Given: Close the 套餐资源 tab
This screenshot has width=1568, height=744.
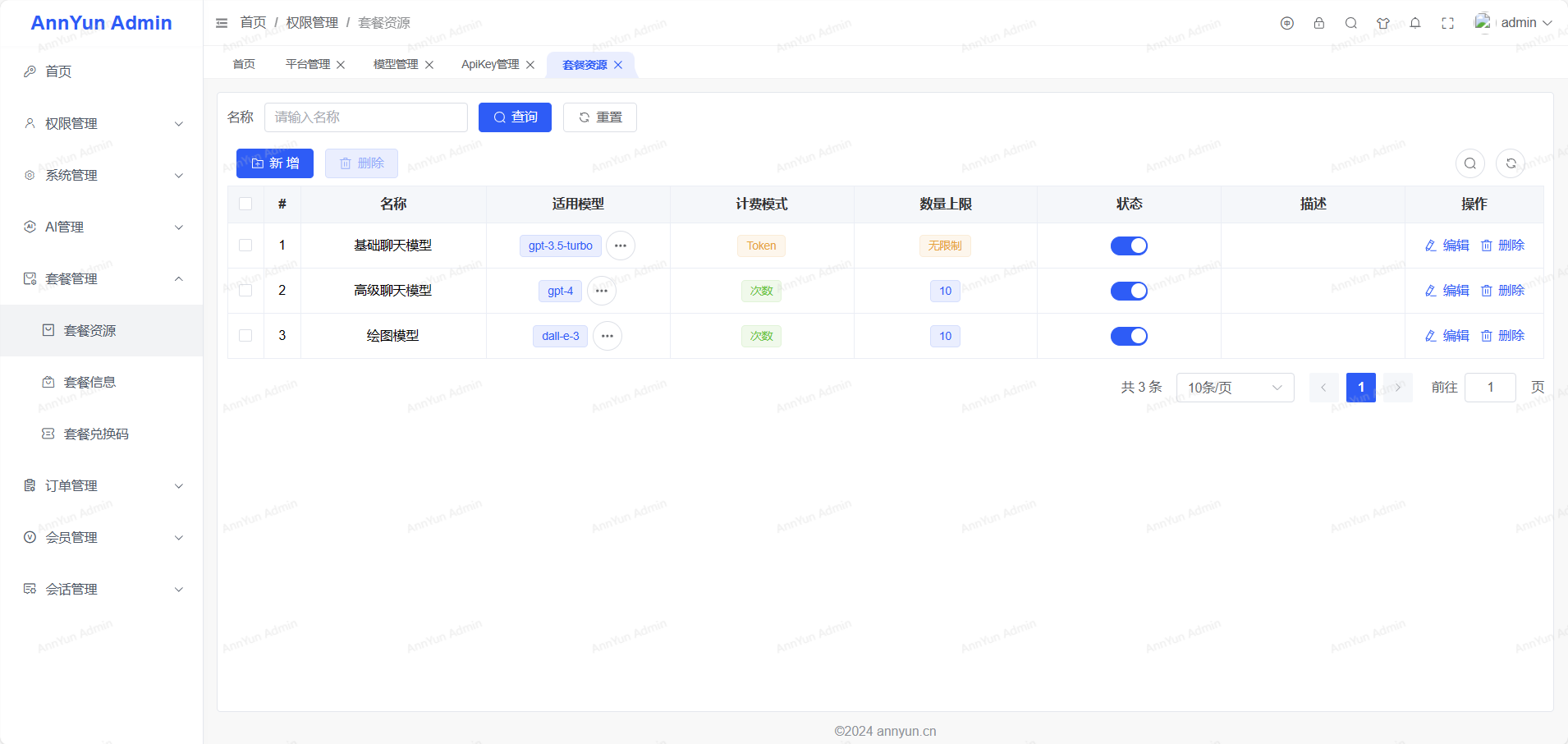Looking at the screenshot, I should [x=618, y=65].
